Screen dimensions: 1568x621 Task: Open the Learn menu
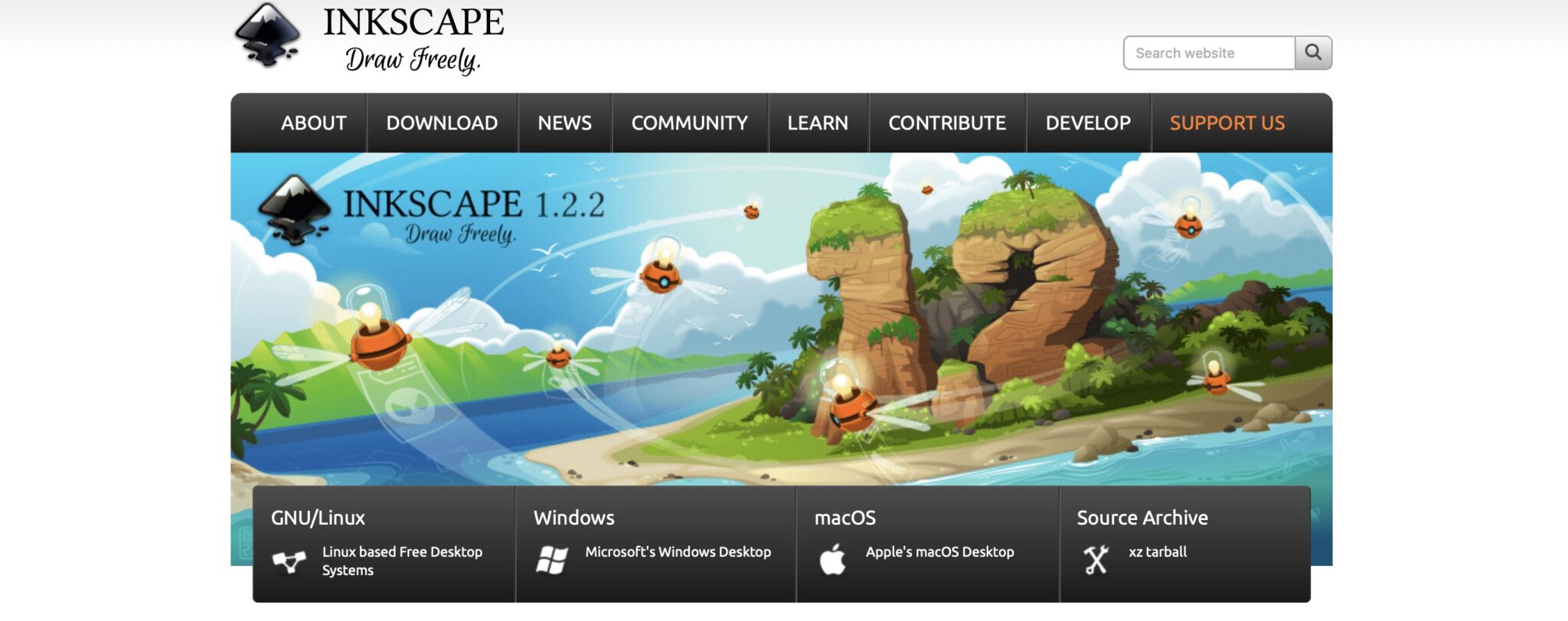(818, 123)
